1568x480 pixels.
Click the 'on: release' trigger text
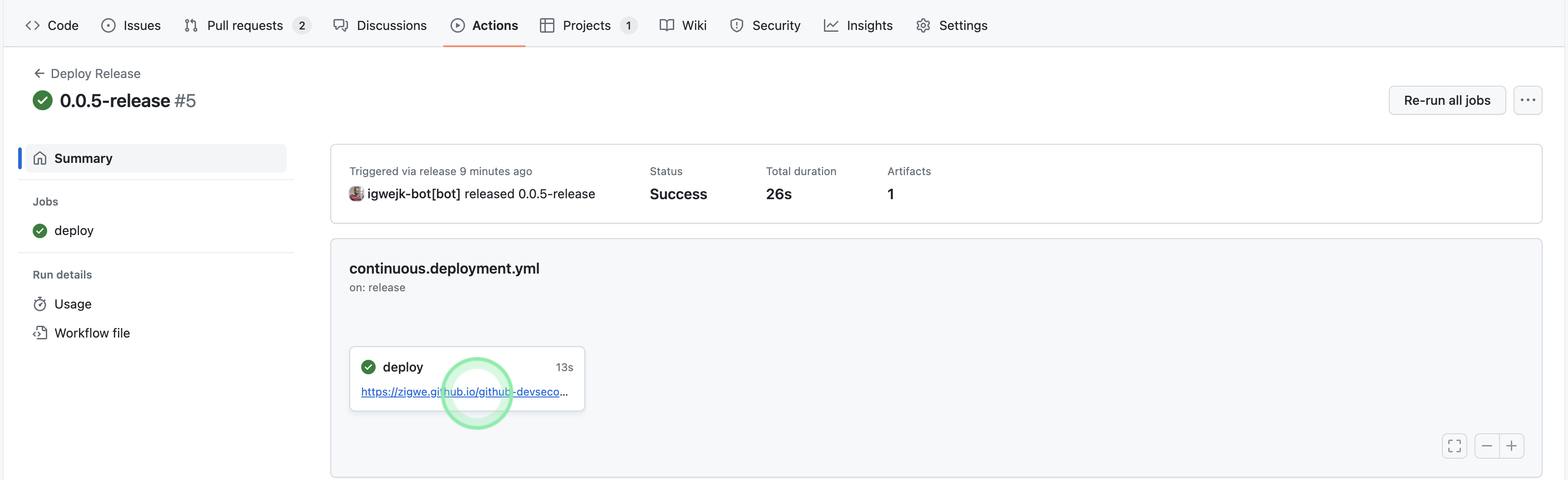[377, 287]
